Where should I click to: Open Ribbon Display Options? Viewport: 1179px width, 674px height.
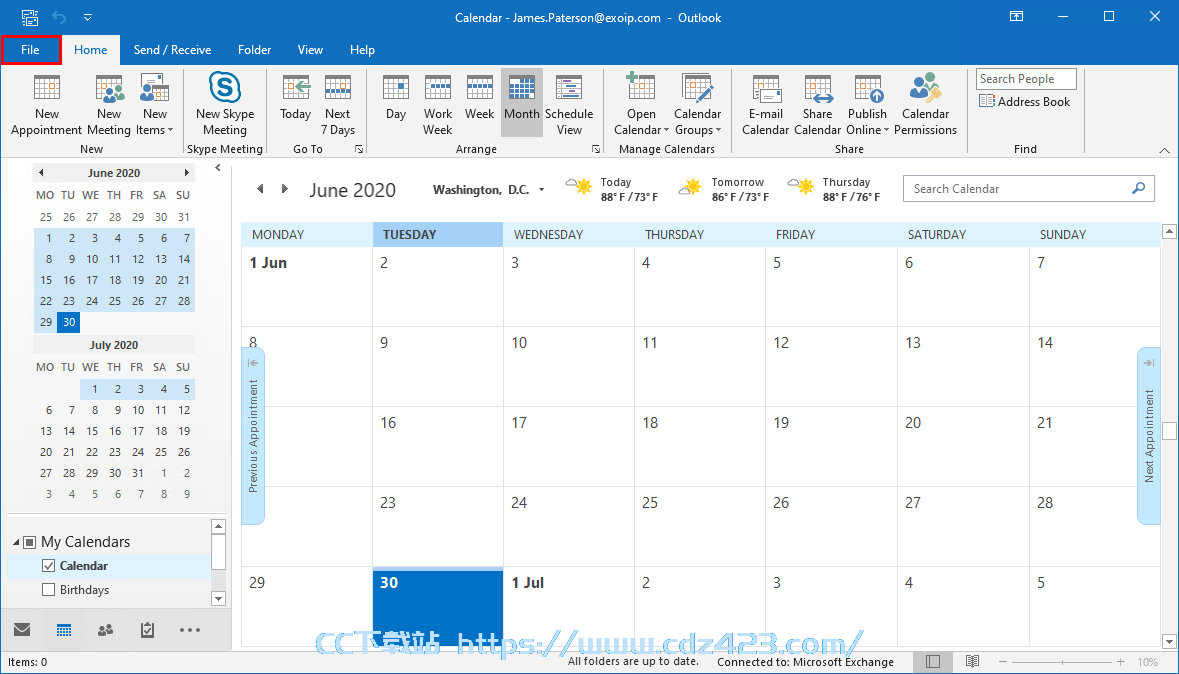[1016, 17]
